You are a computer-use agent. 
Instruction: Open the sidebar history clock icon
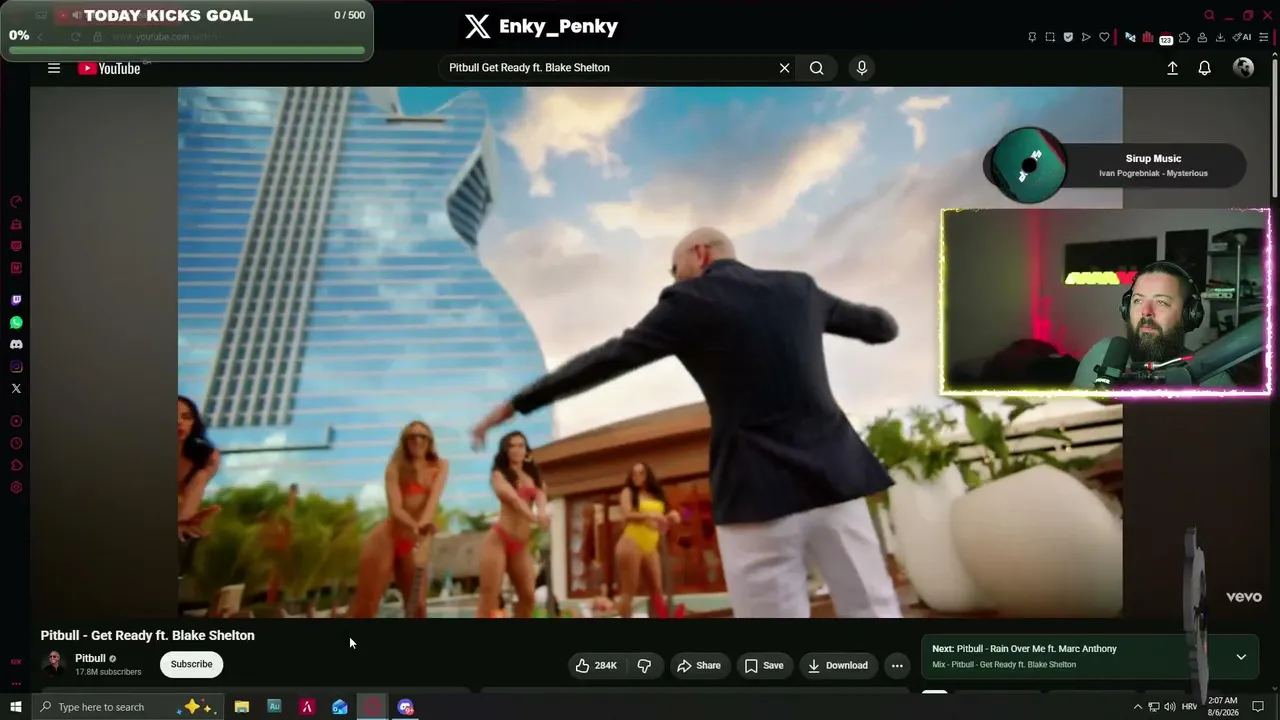[16, 443]
